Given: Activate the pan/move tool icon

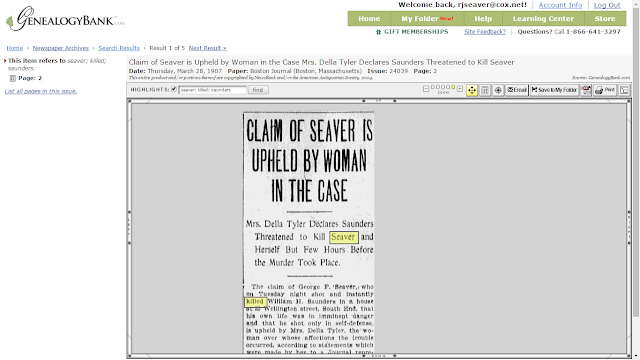Looking at the screenshot, I should pos(472,90).
